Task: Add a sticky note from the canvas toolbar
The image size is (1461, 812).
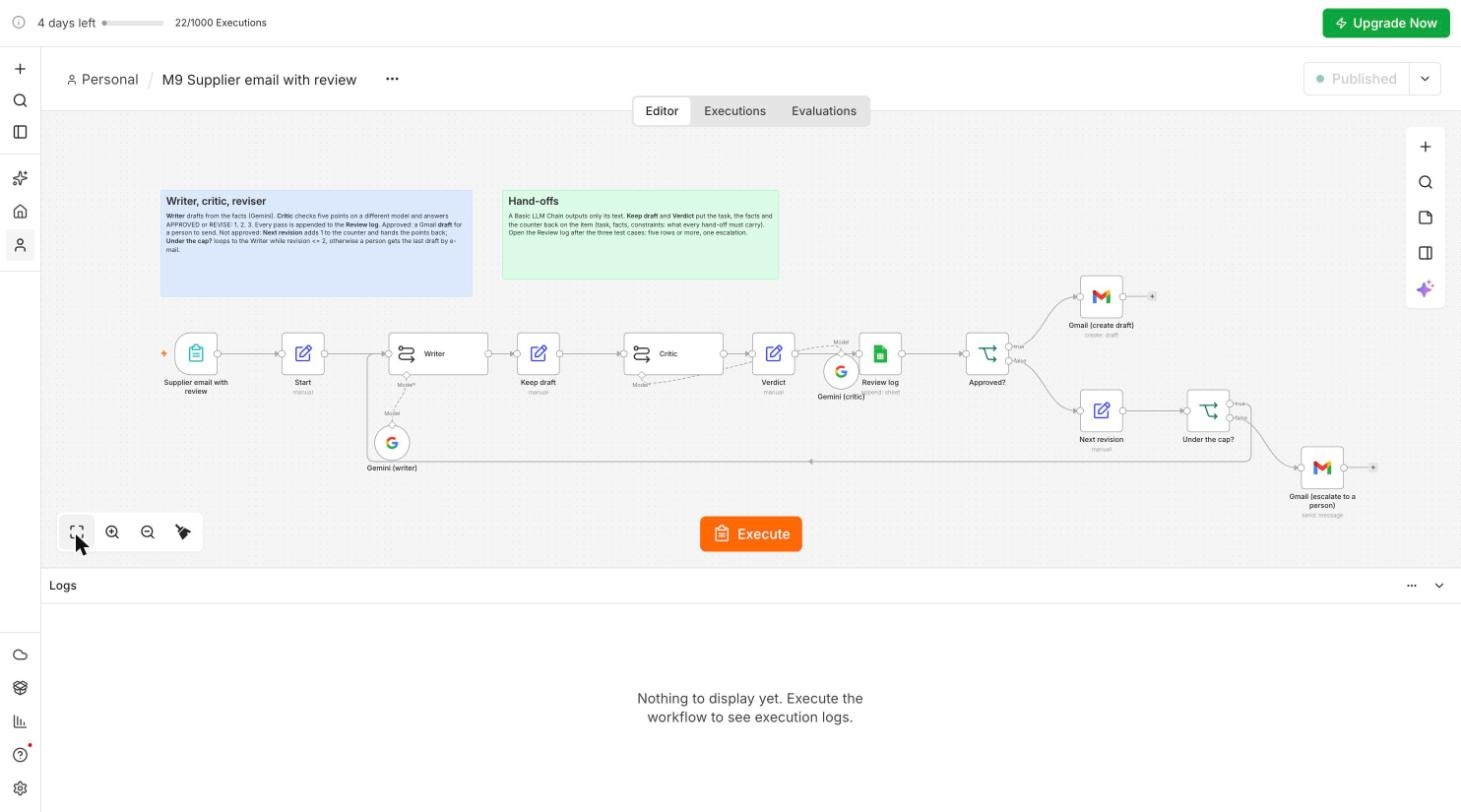Action: [1425, 218]
